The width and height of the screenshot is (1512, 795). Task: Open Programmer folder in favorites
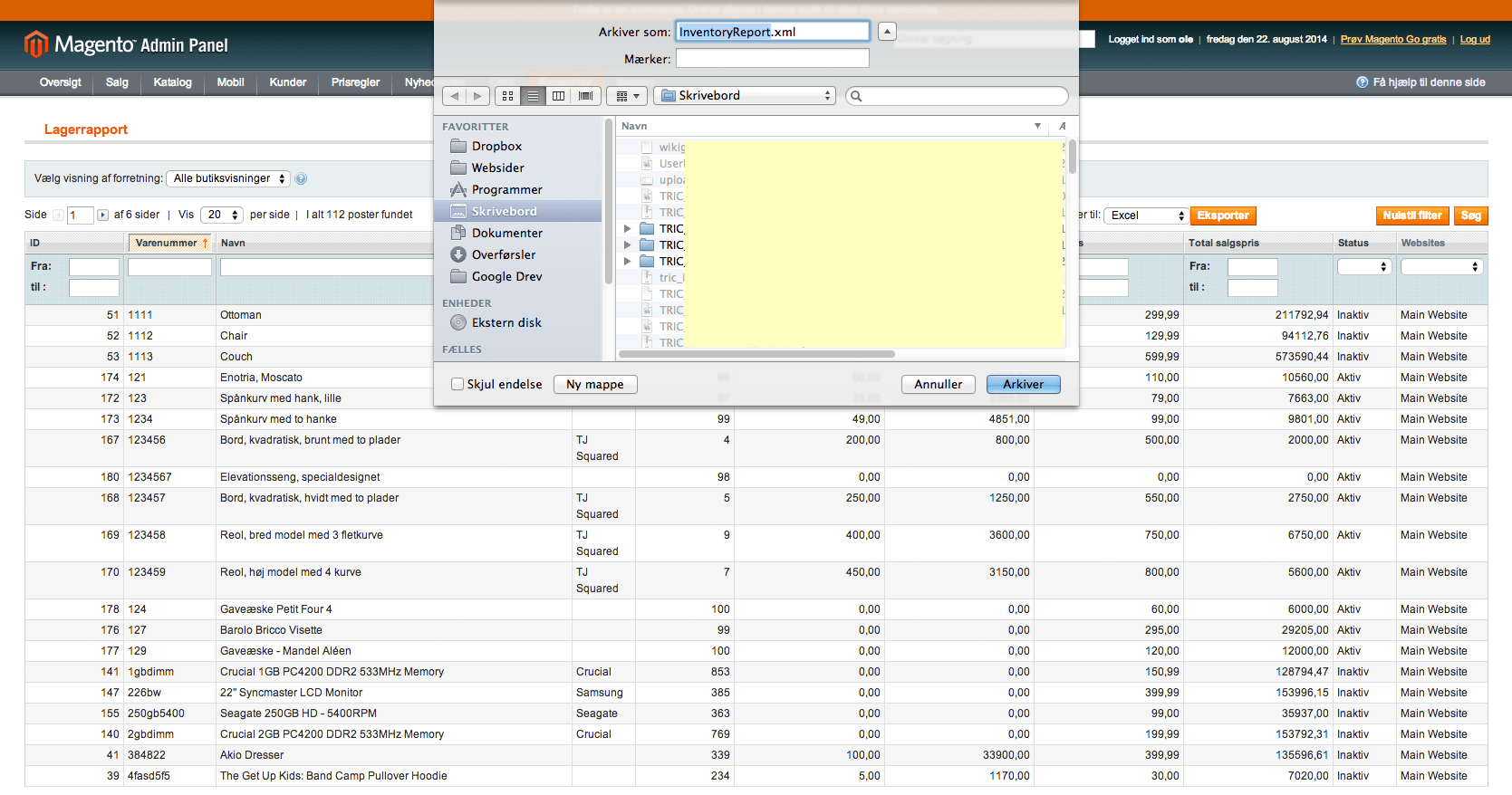(506, 189)
